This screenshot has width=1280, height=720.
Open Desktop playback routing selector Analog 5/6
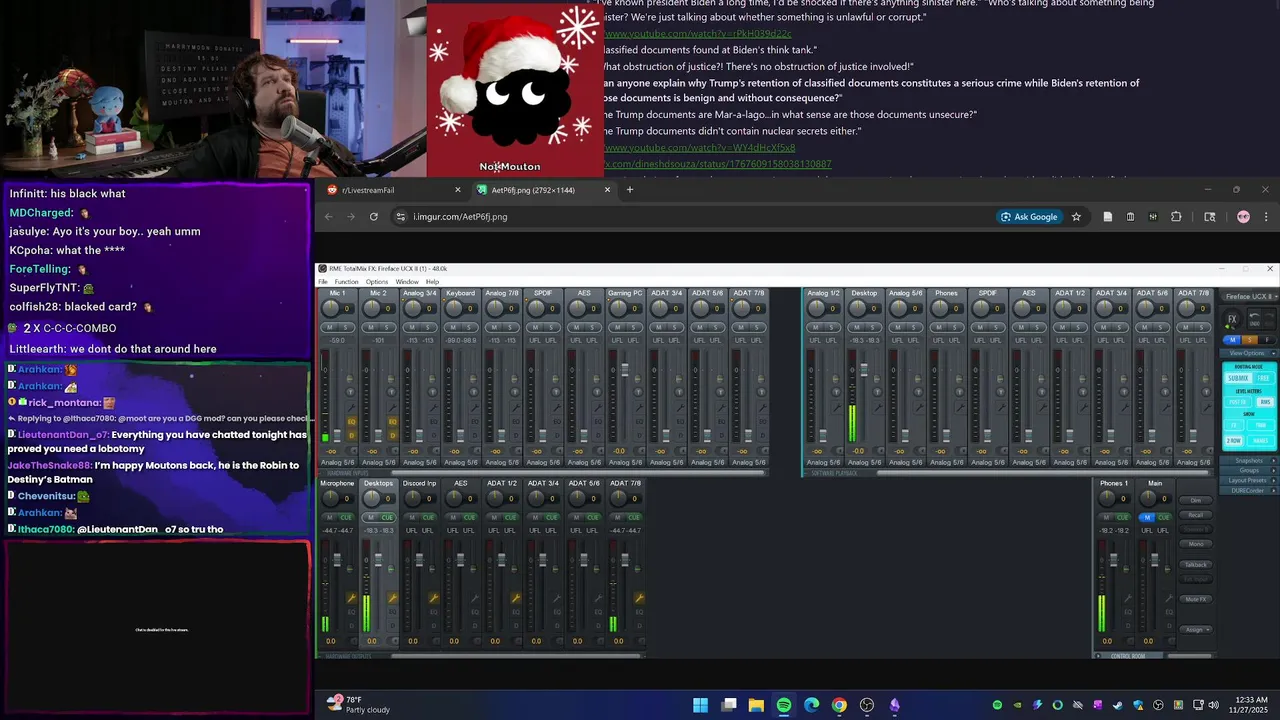click(864, 462)
